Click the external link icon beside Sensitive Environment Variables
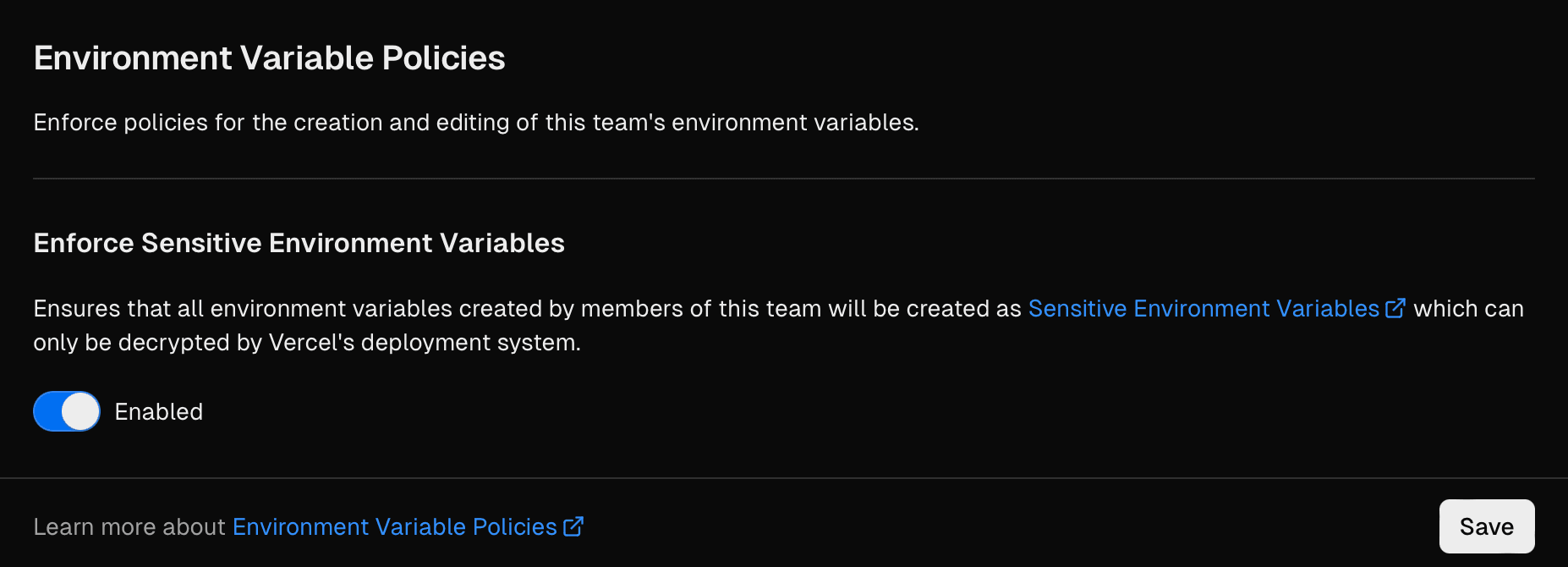Image resolution: width=1568 pixels, height=567 pixels. click(1396, 307)
